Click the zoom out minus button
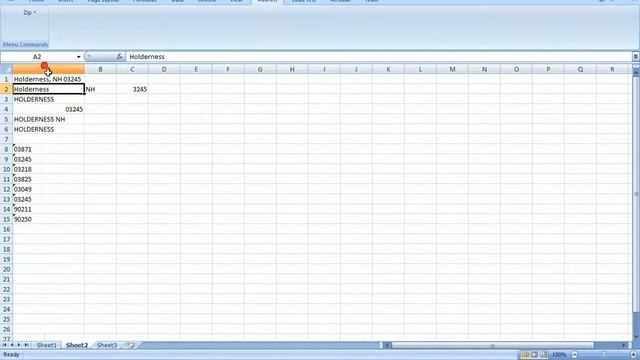 575,355
